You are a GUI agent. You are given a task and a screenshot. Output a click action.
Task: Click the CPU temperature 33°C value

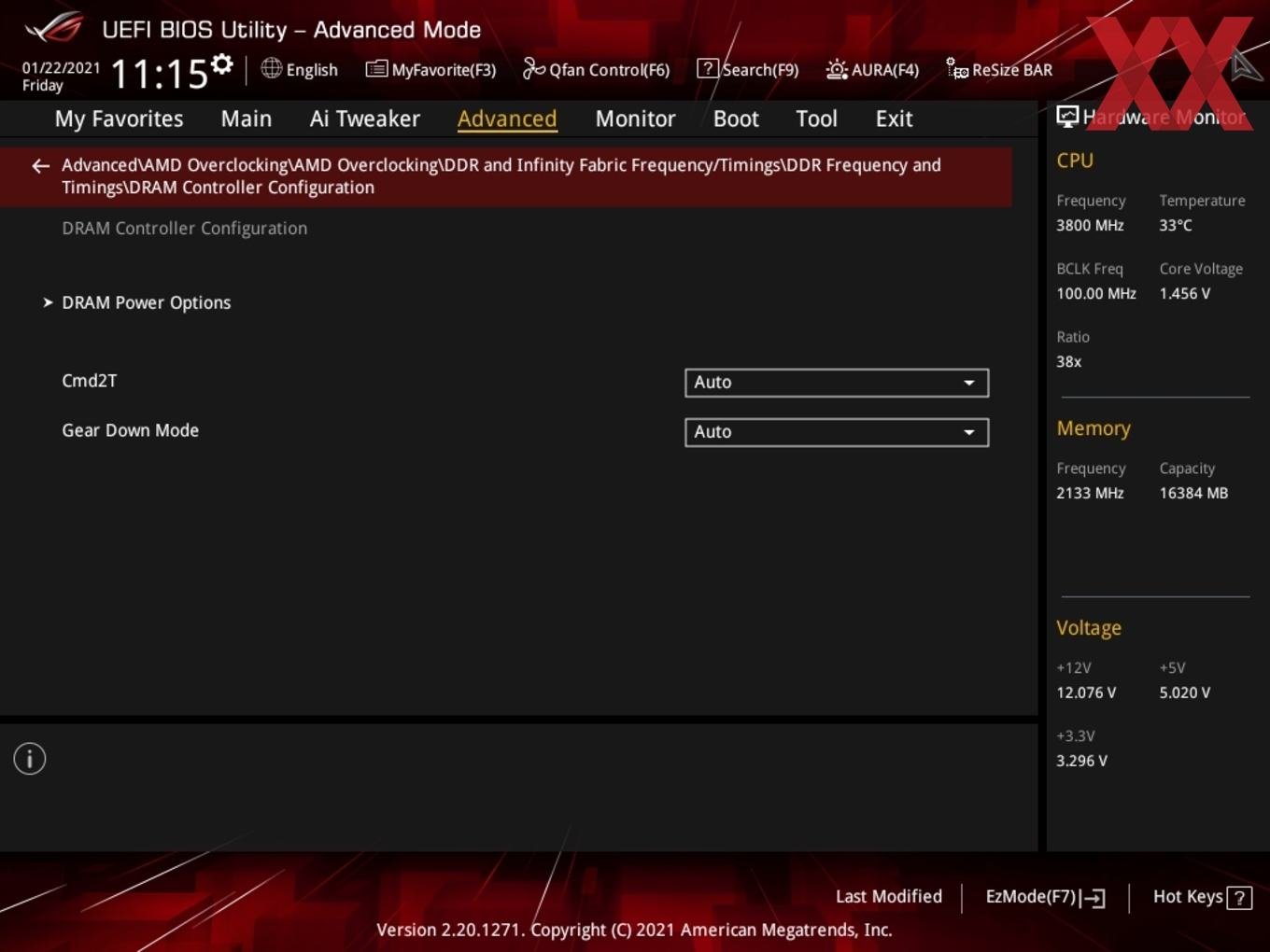pyautogui.click(x=1176, y=225)
